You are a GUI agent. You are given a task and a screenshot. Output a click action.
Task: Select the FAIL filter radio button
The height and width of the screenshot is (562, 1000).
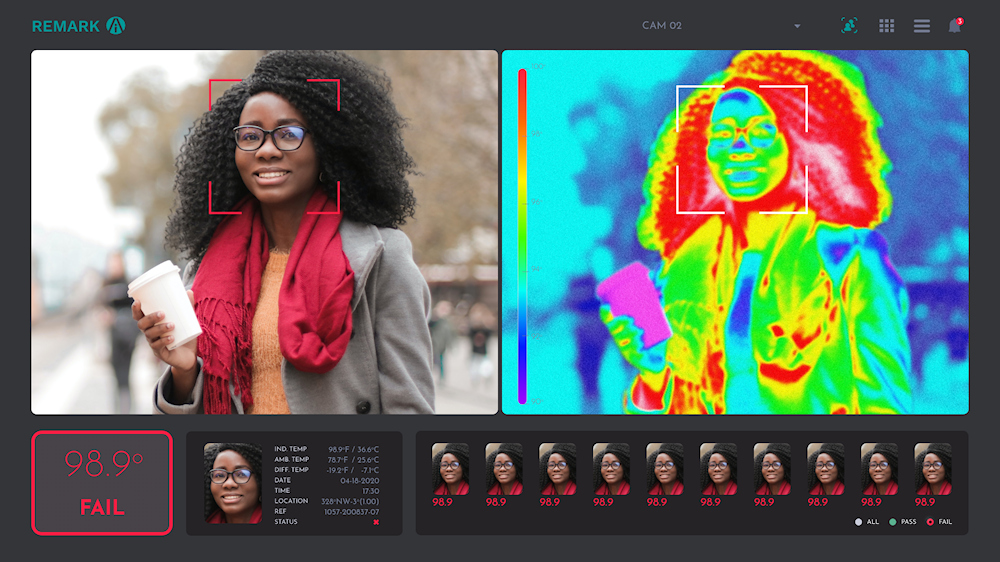[x=930, y=522]
